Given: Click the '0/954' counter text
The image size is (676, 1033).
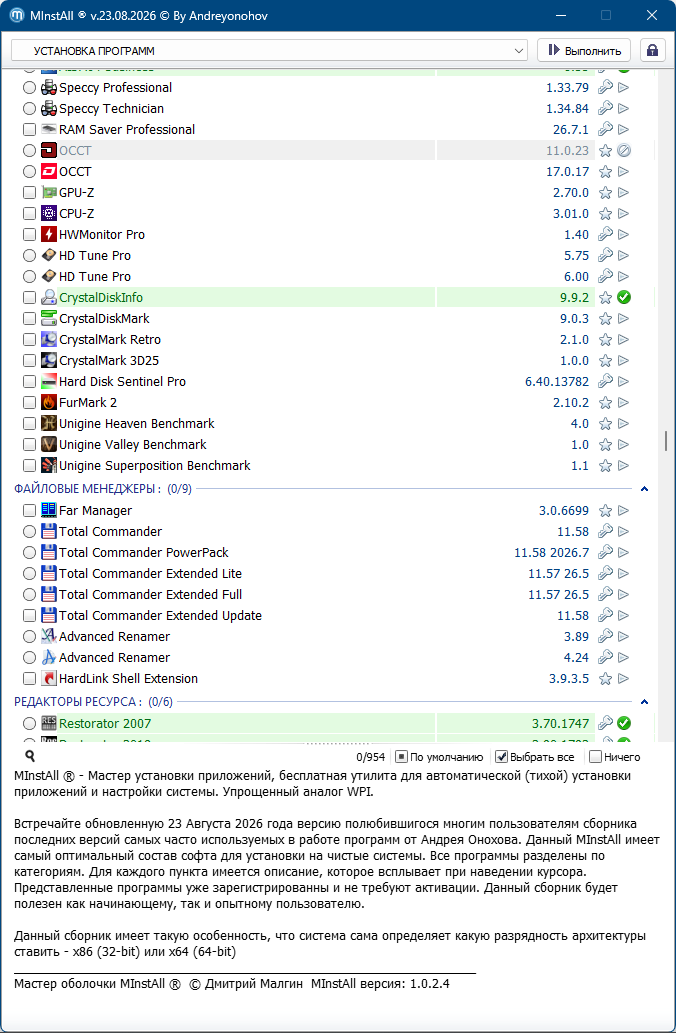Looking at the screenshot, I should 371,757.
